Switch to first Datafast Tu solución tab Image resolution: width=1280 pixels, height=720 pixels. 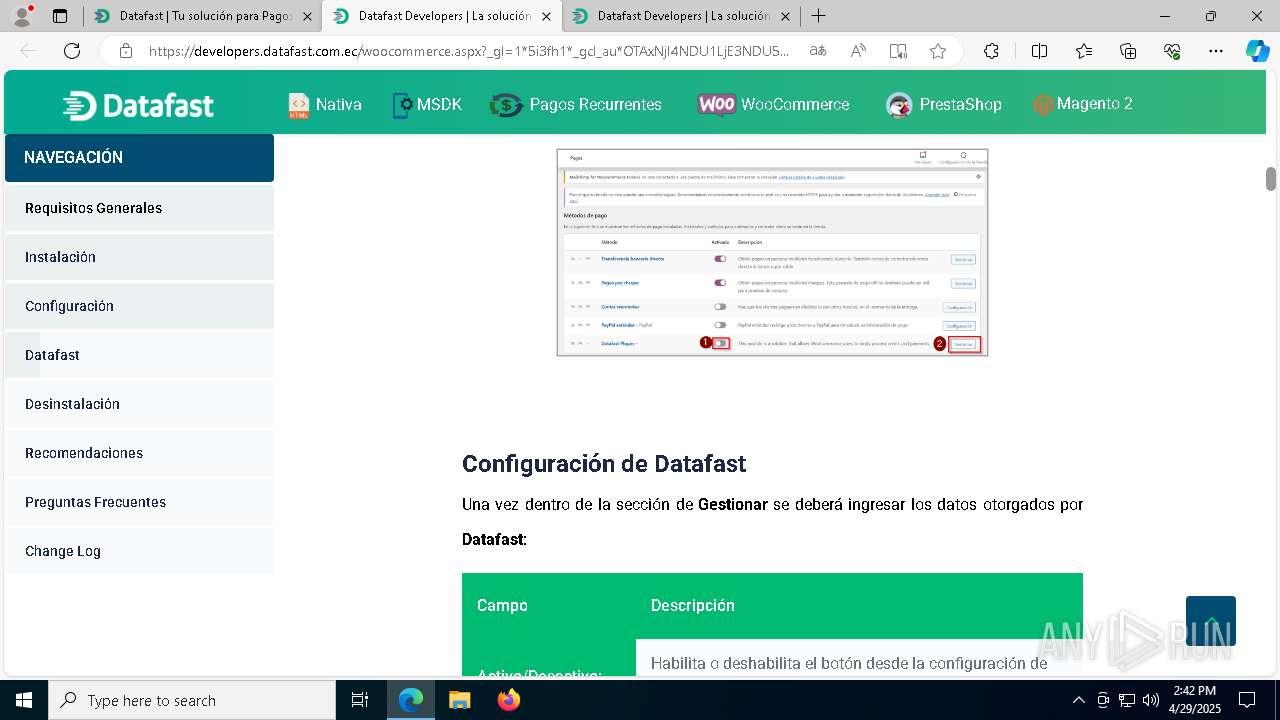[202, 16]
